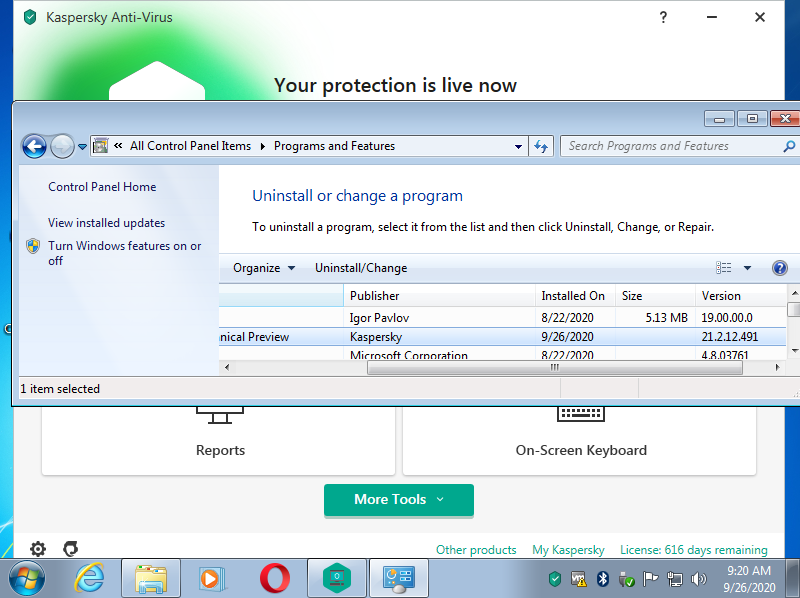
Task: Launch Opera browser from taskbar
Action: pos(274,579)
